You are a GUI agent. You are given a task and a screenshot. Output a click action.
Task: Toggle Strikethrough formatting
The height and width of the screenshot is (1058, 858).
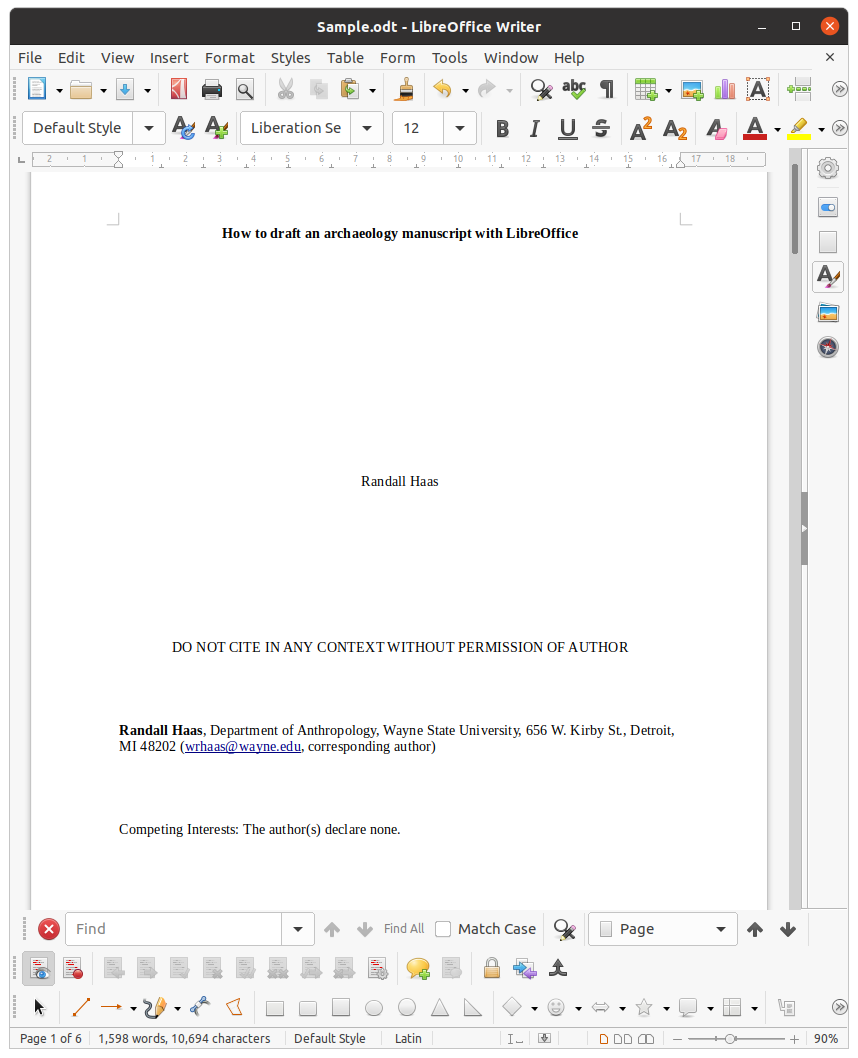click(x=601, y=128)
